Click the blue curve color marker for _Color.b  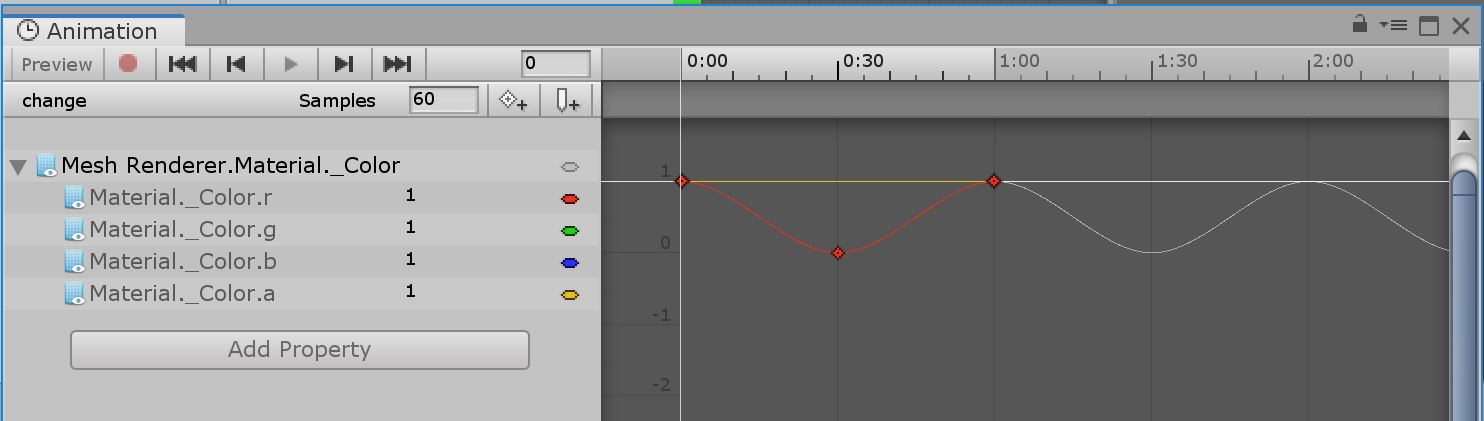(x=570, y=263)
